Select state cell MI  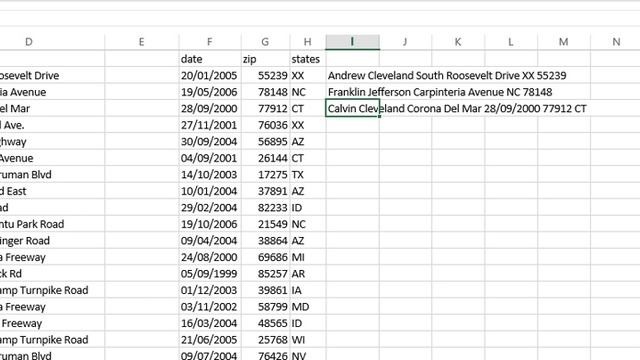tap(308, 257)
